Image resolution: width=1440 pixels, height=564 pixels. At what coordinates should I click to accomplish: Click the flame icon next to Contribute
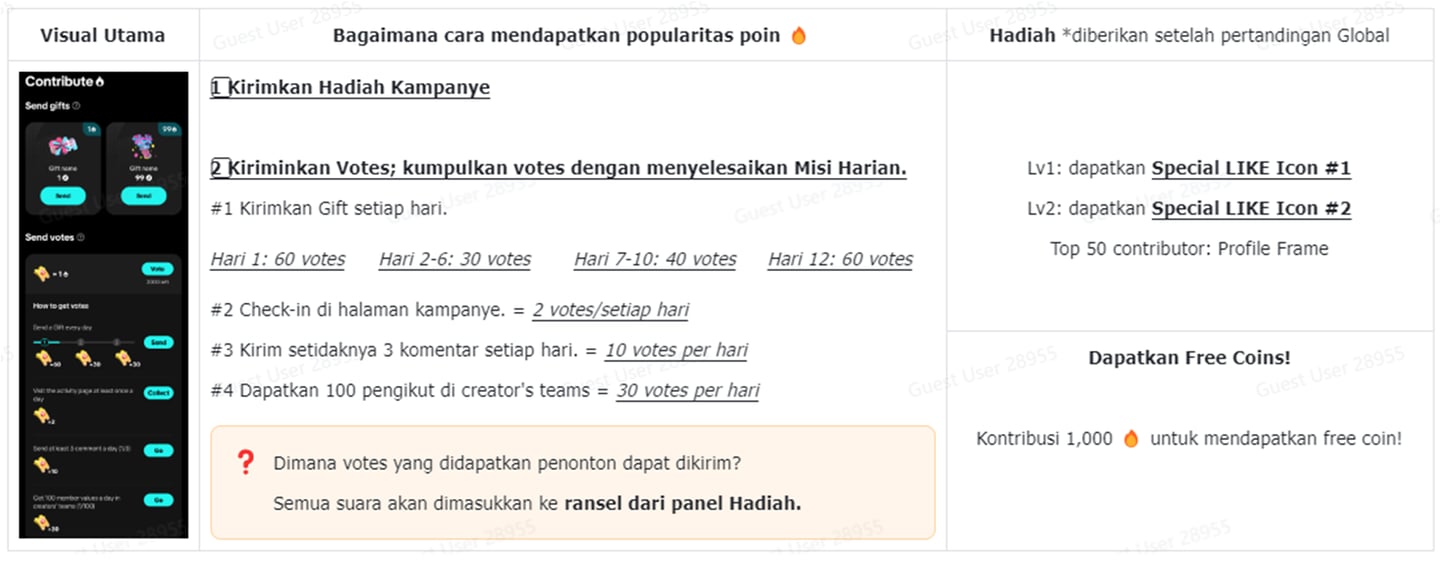(x=100, y=82)
